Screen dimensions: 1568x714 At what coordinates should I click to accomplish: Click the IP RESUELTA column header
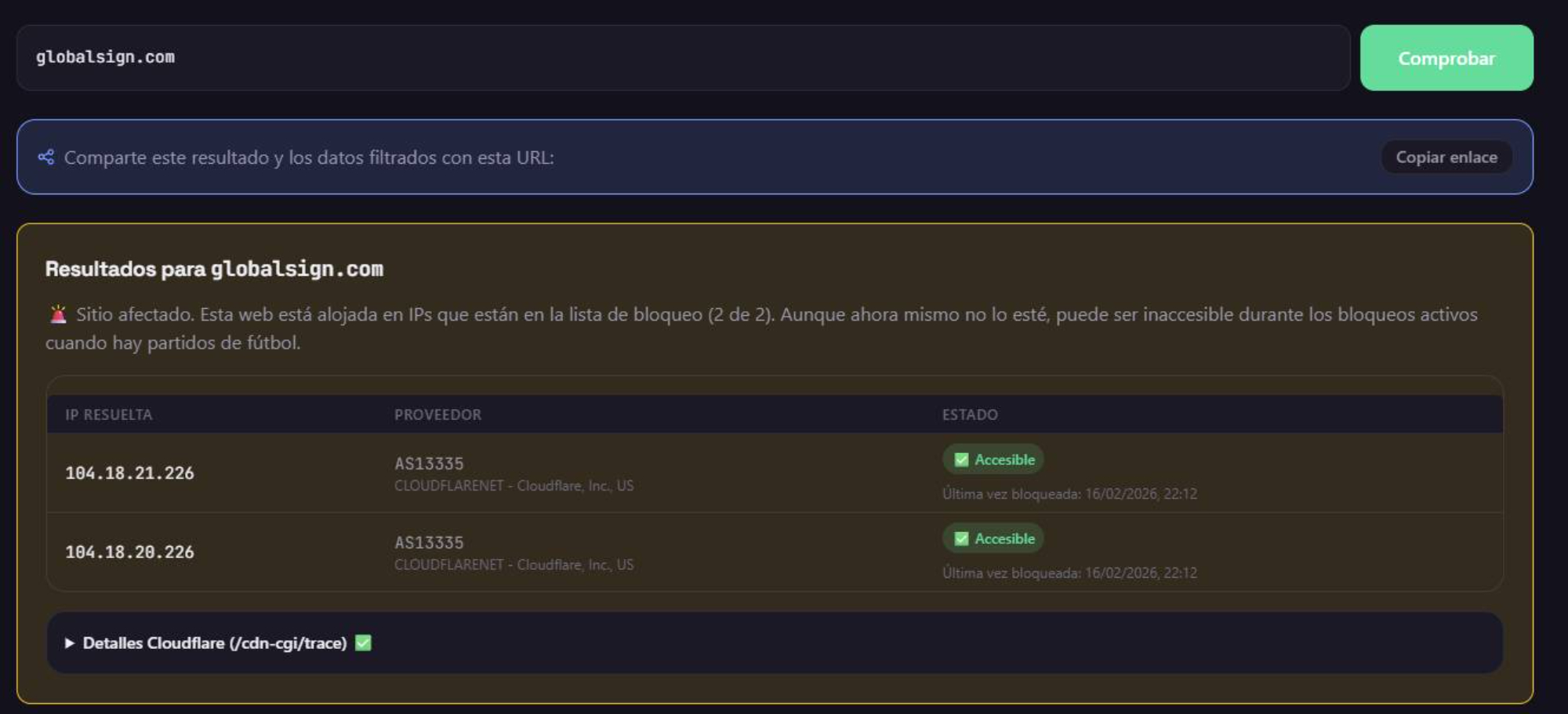click(x=109, y=415)
